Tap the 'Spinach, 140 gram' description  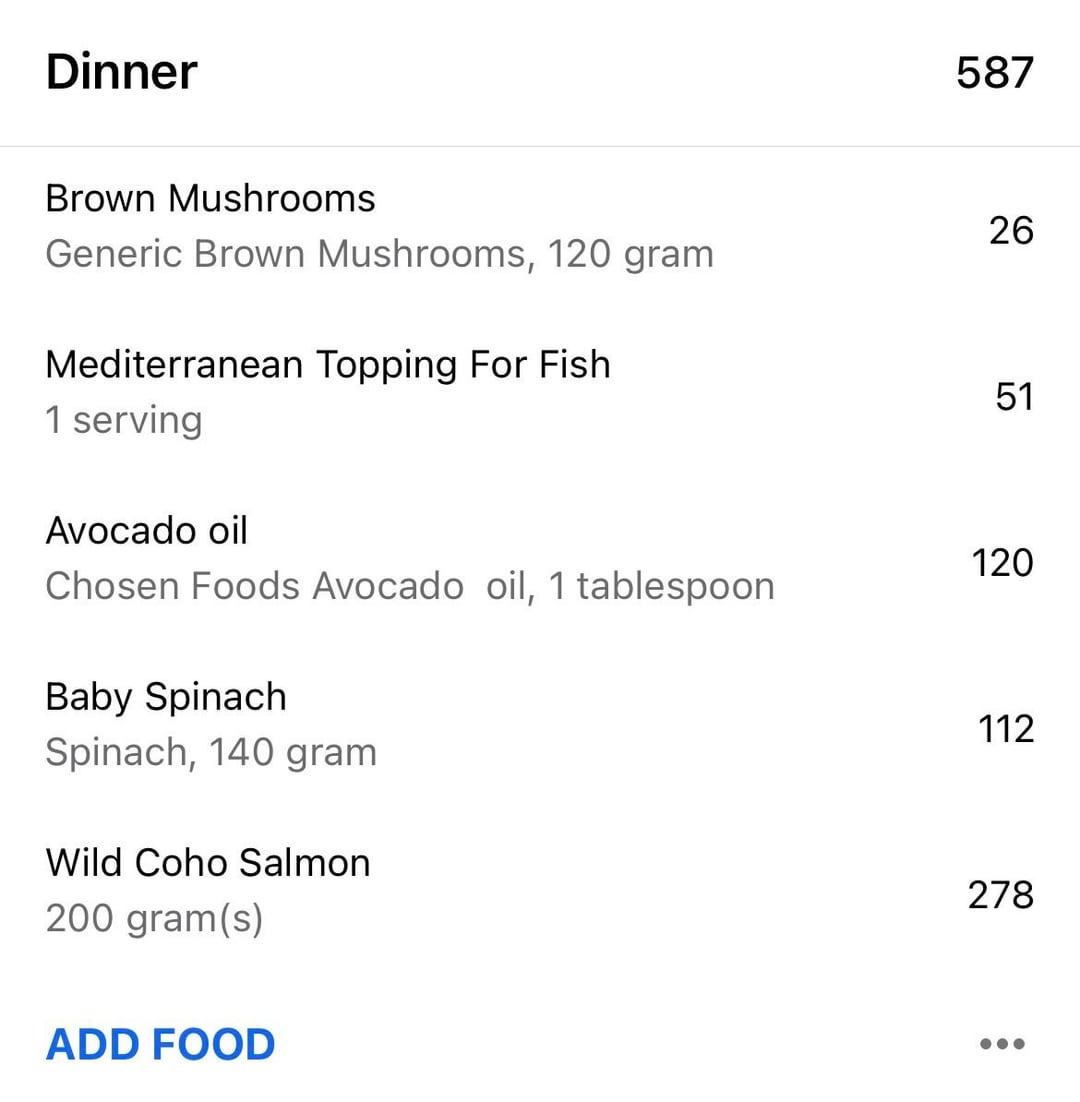211,752
